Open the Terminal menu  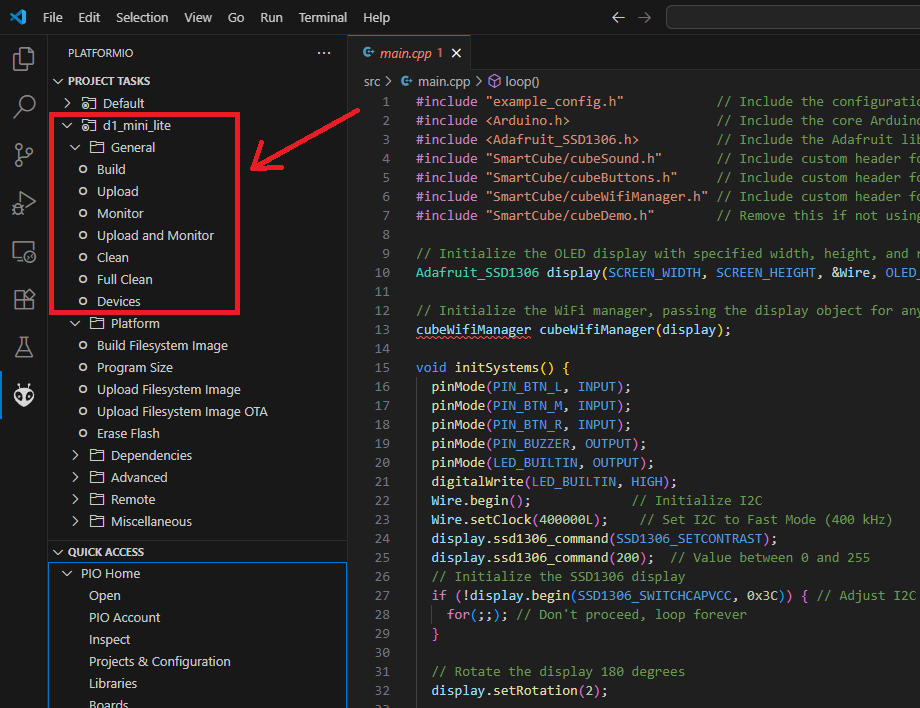coord(322,17)
